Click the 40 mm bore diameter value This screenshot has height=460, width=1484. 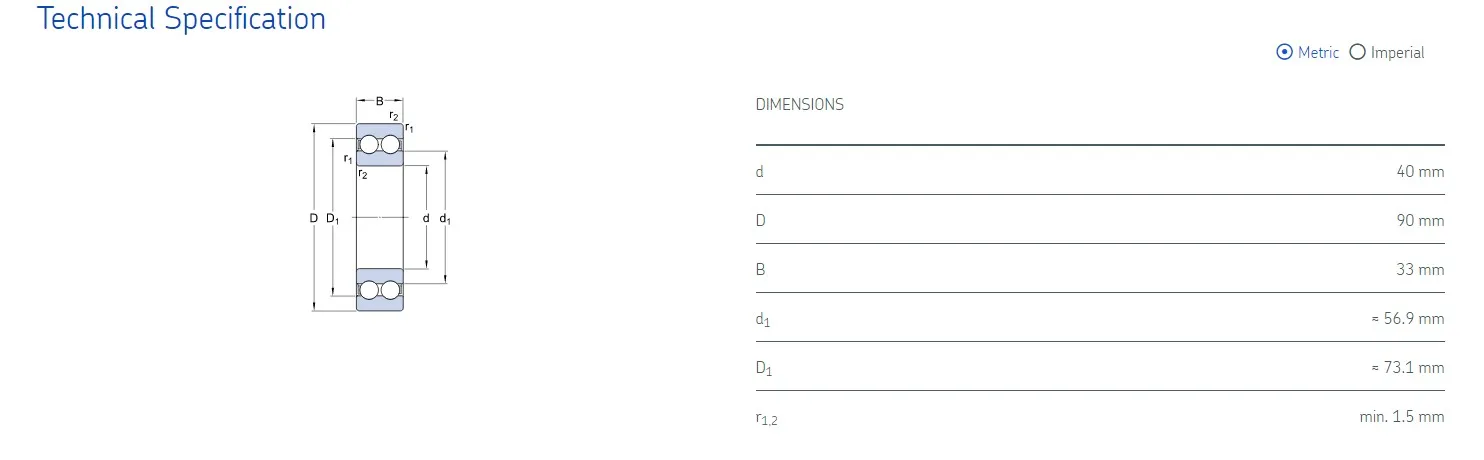tap(1420, 171)
